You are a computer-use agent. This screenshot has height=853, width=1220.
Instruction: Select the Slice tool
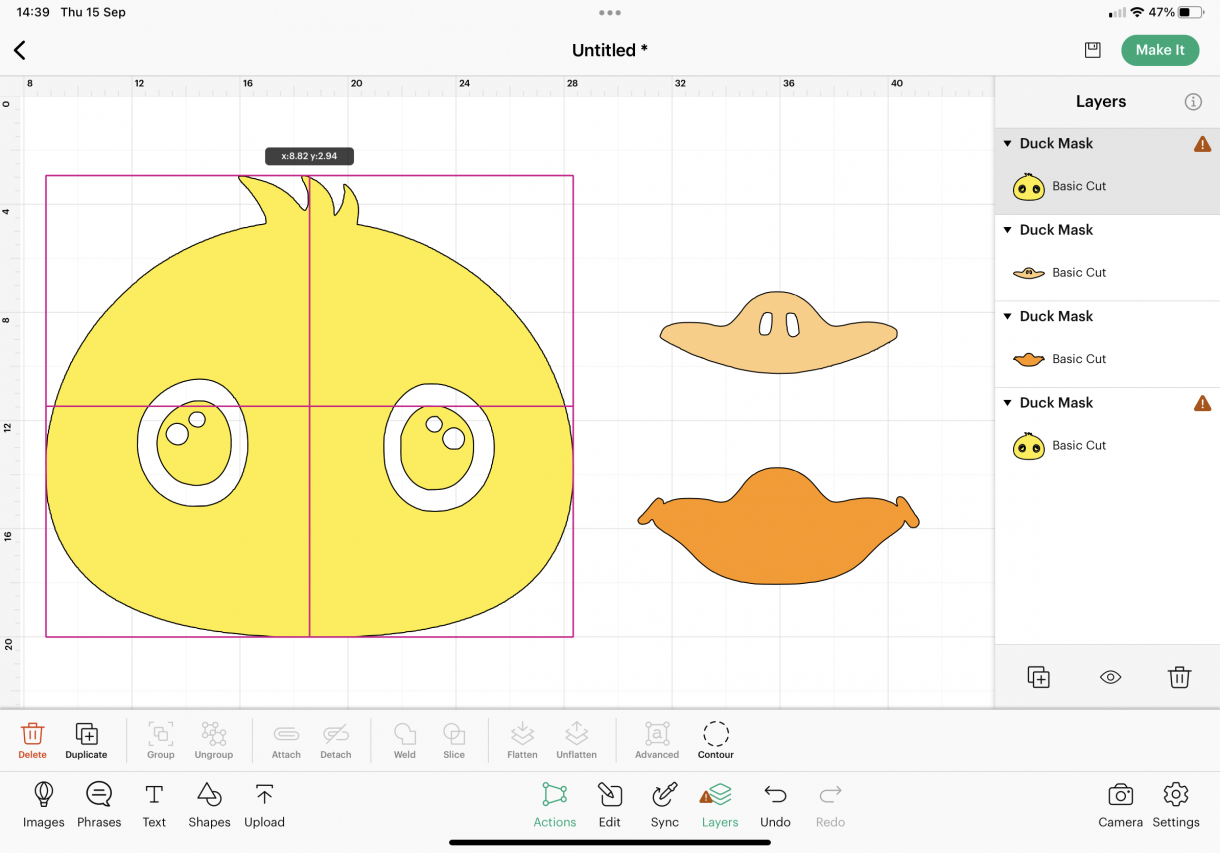(454, 741)
